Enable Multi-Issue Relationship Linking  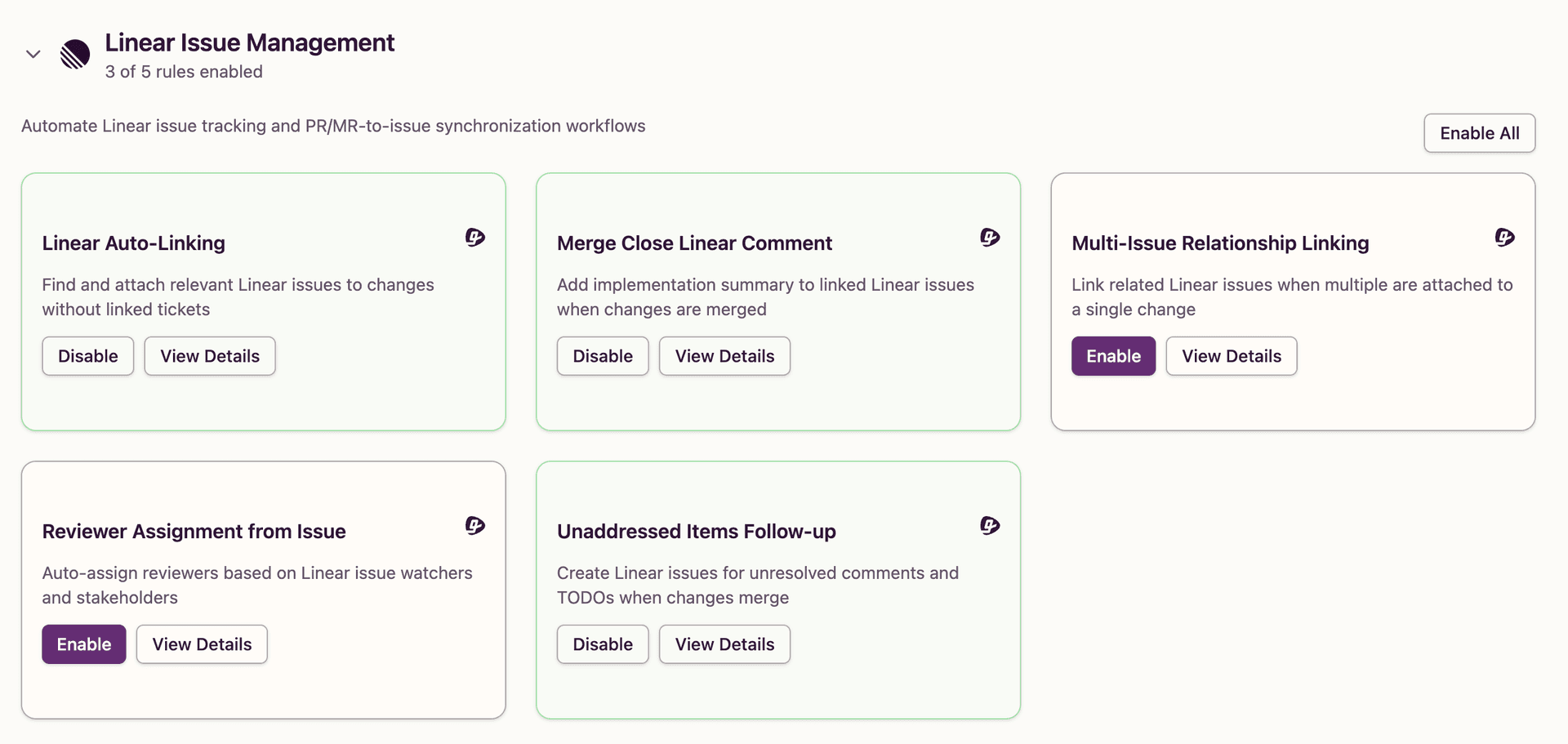coord(1113,356)
